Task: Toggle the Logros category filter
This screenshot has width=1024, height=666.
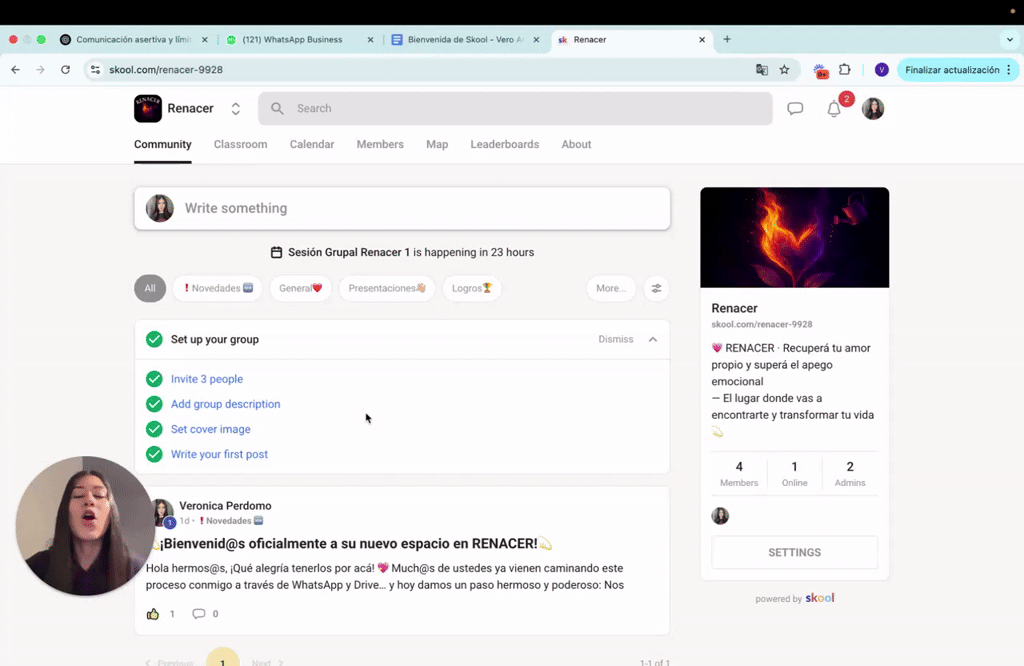Action: 471,288
